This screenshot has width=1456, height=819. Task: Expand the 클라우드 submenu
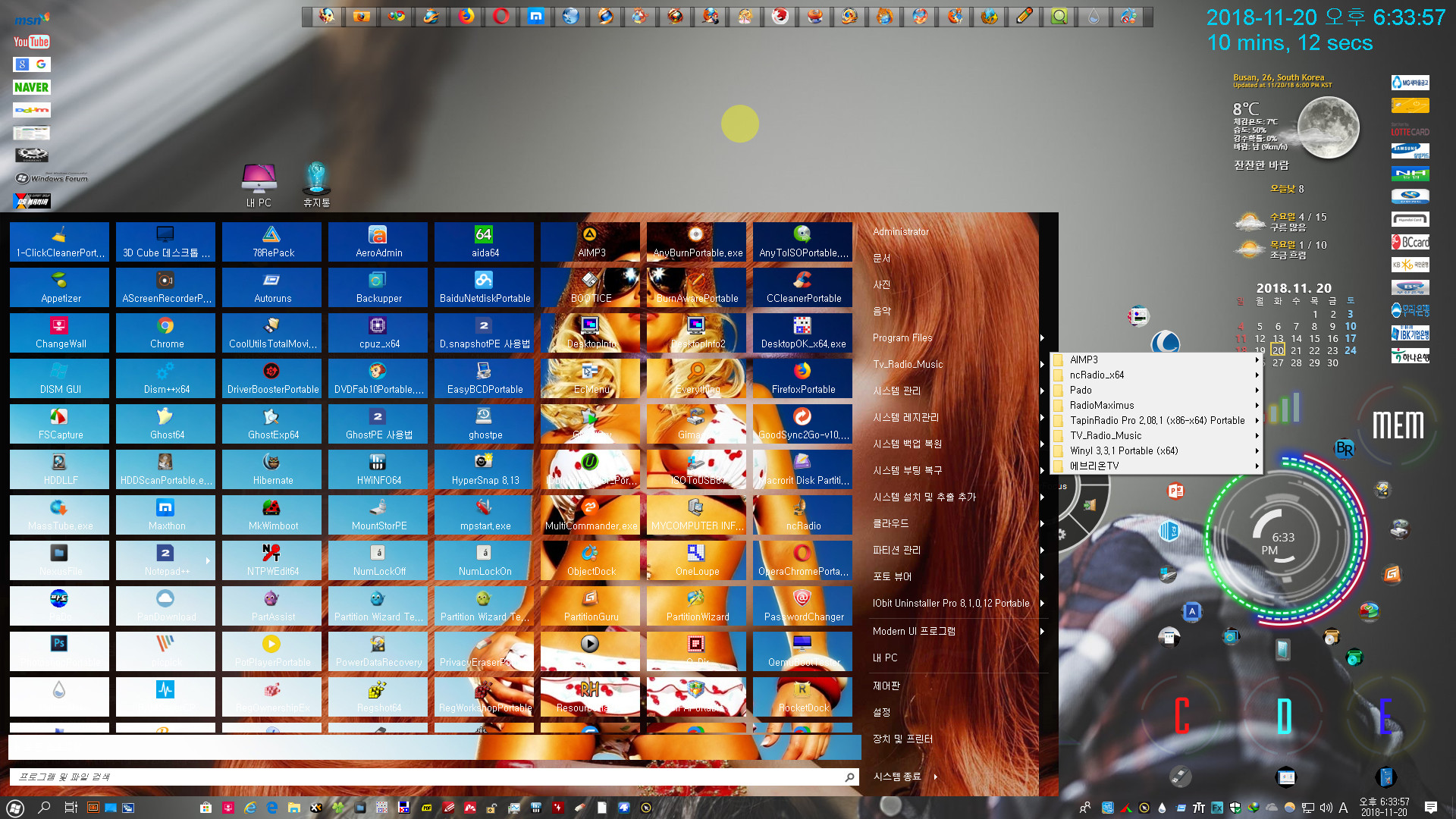959,523
